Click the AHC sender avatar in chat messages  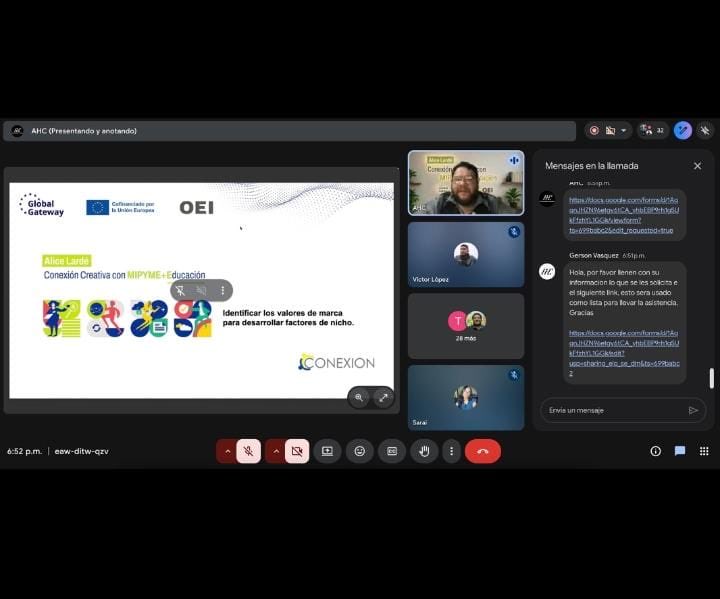coord(547,198)
